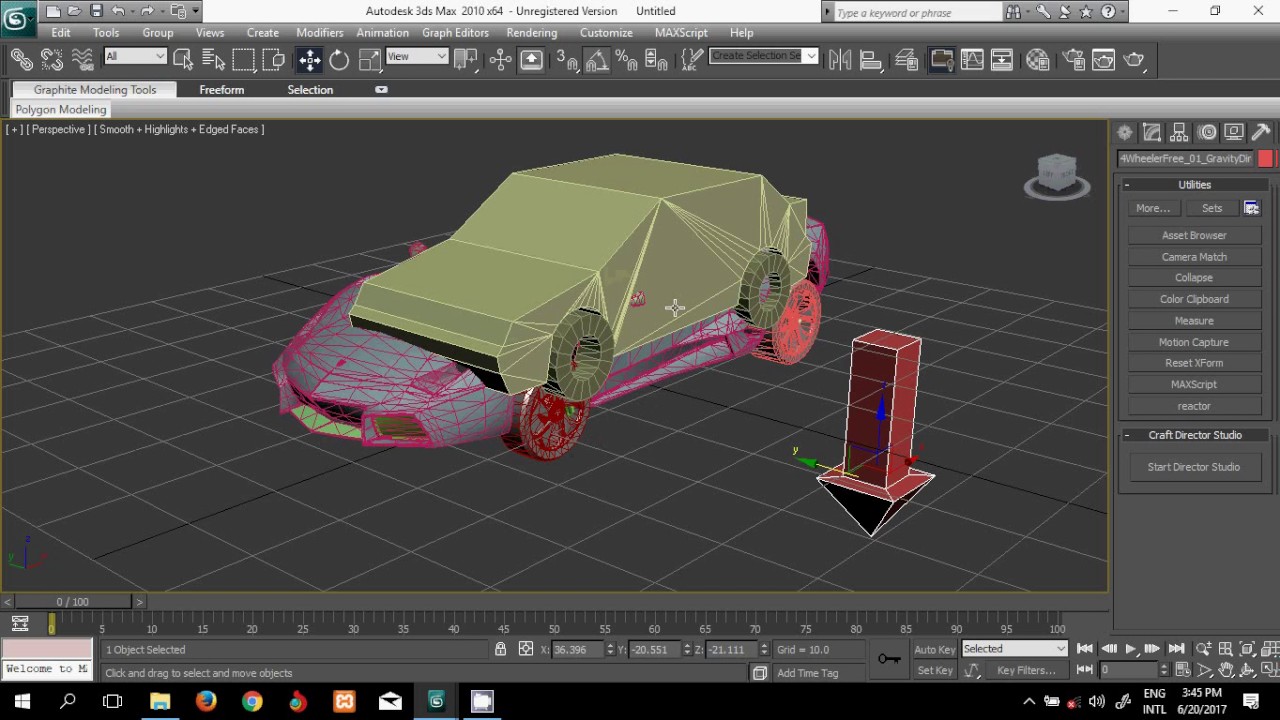Open the Align tool
The width and height of the screenshot is (1280, 720).
point(870,60)
